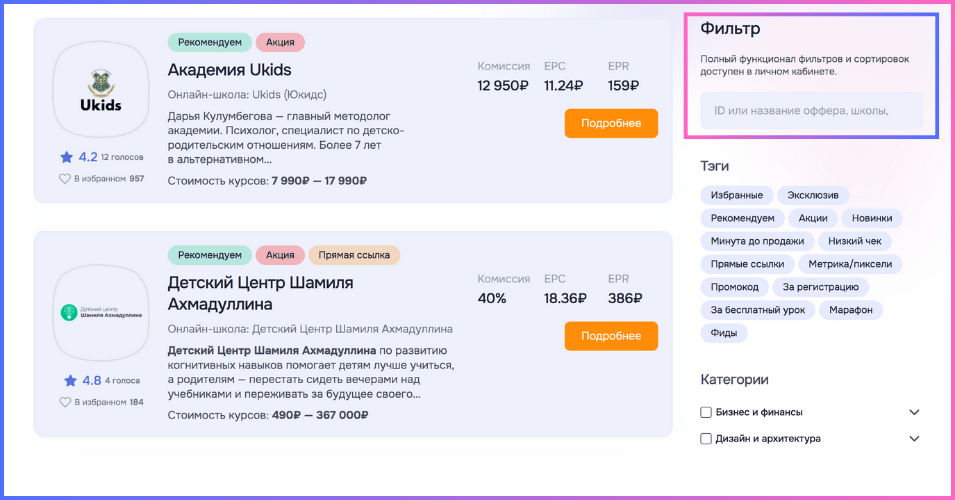The image size is (955, 500).
Task: Select the За бесплатный урок tag
Action: pos(758,310)
